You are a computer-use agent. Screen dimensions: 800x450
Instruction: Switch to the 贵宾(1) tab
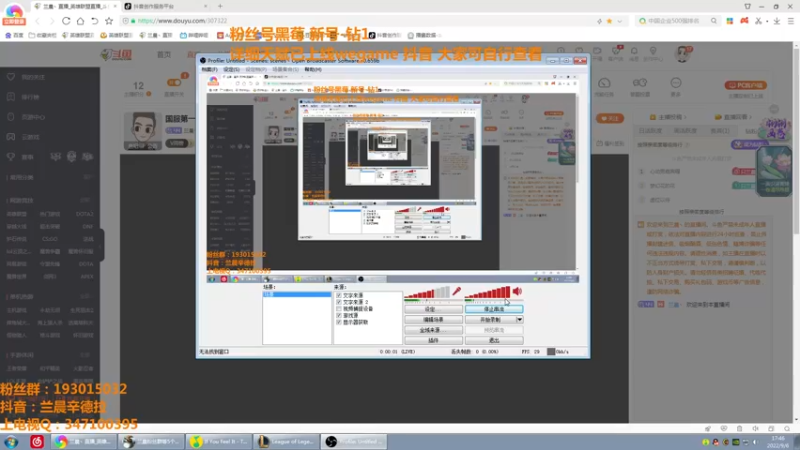point(719,131)
